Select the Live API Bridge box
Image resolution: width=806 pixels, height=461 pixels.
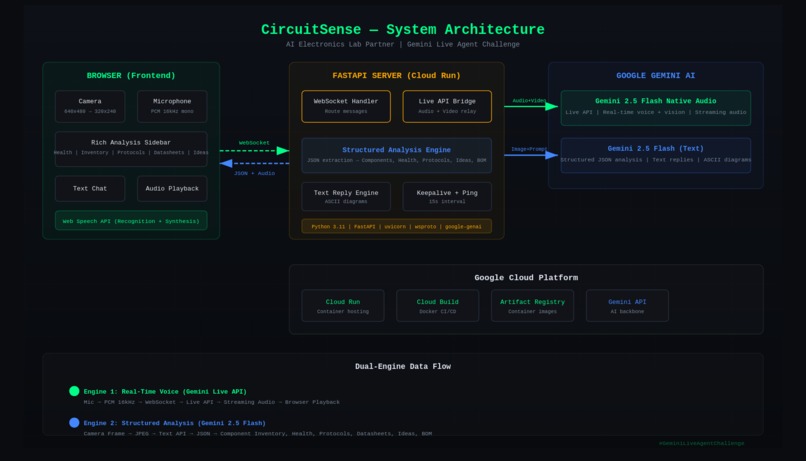(x=447, y=106)
